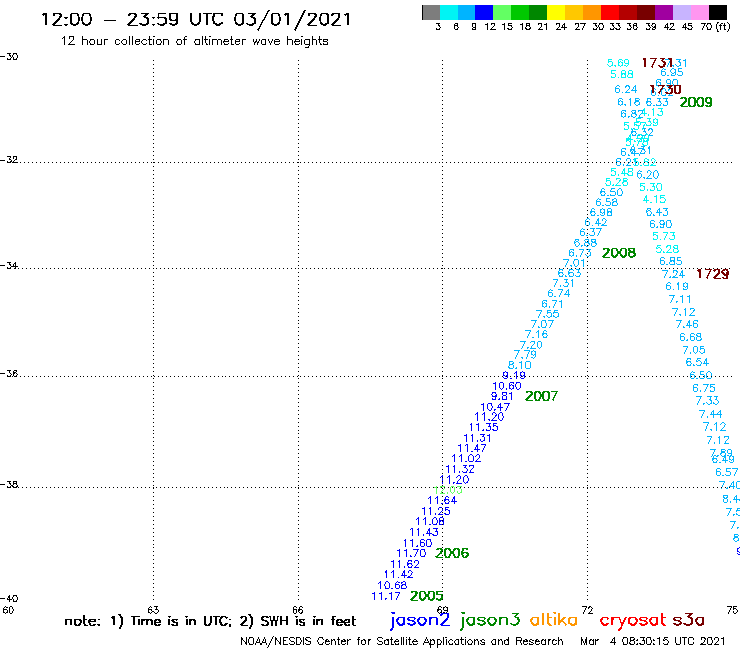Screen dimensions: 740x650
Task: Click the cyan 6 ft legend swatch
Action: tap(449, 12)
